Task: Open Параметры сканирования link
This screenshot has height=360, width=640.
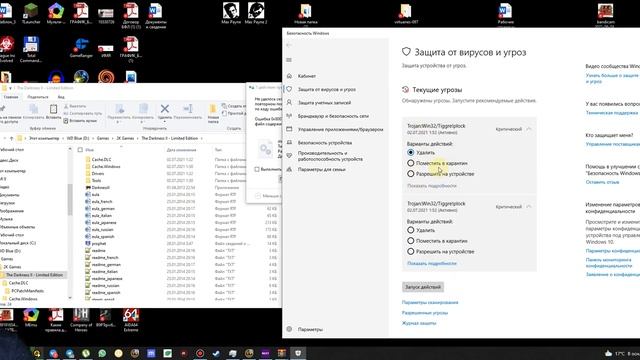Action: [x=430, y=302]
